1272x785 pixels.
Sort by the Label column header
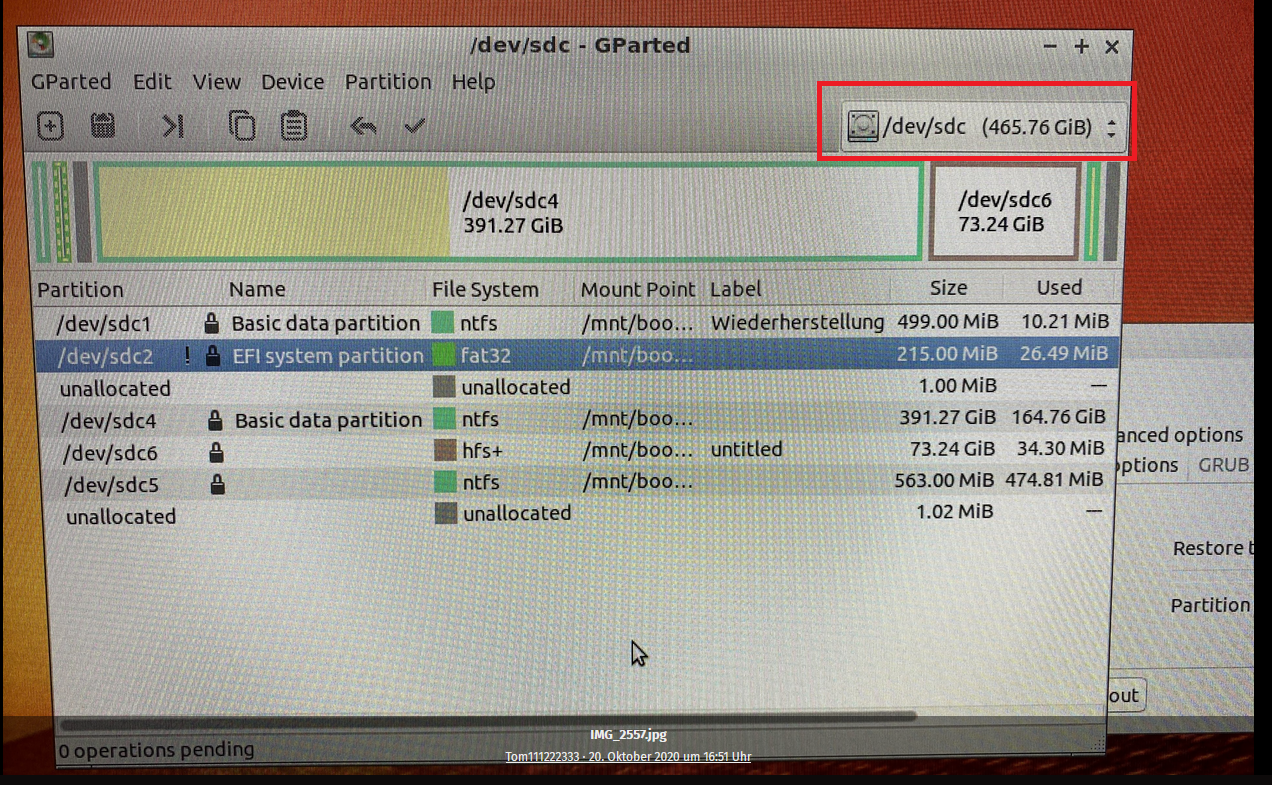736,289
